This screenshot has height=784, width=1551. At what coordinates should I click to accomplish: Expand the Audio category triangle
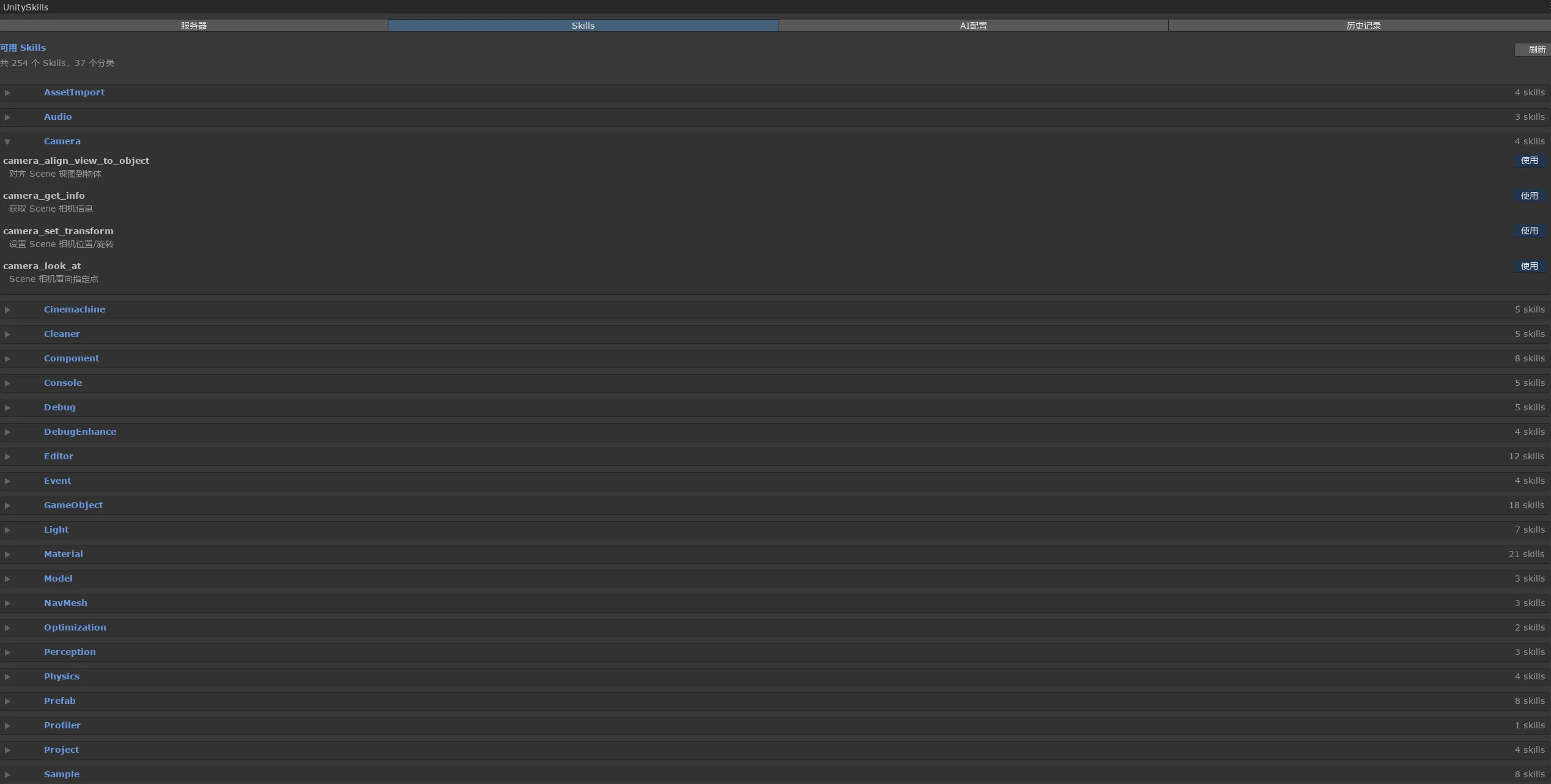[x=7, y=117]
